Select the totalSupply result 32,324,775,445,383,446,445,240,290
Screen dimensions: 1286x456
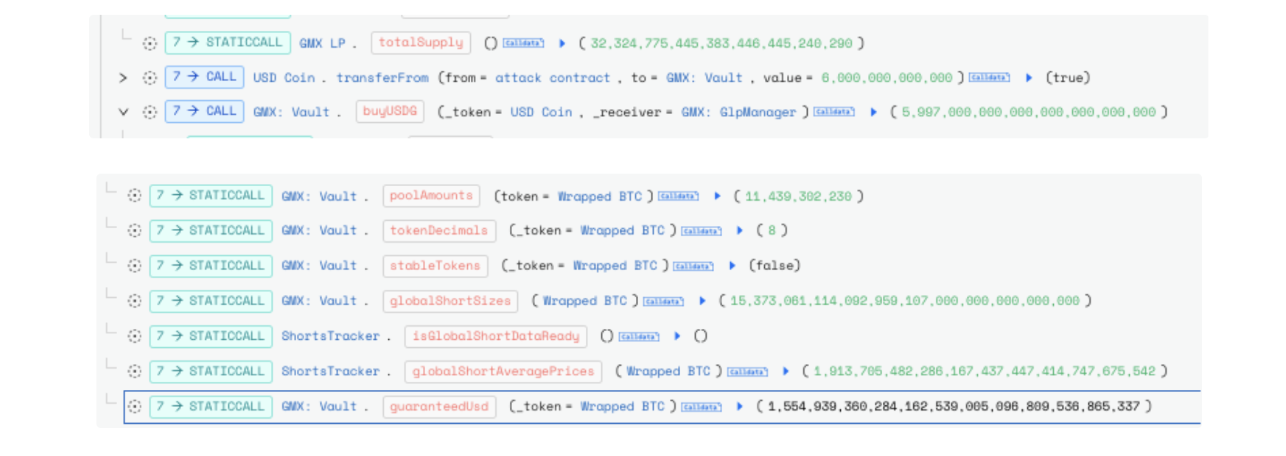pos(722,43)
